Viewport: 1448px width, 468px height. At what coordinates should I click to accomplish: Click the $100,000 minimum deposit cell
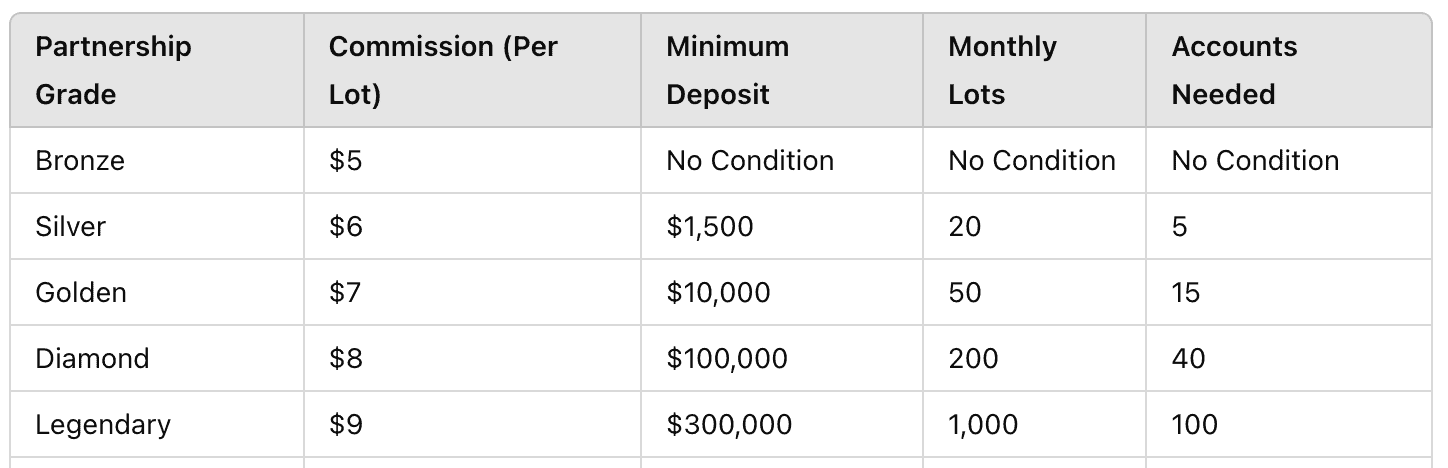tap(727, 358)
